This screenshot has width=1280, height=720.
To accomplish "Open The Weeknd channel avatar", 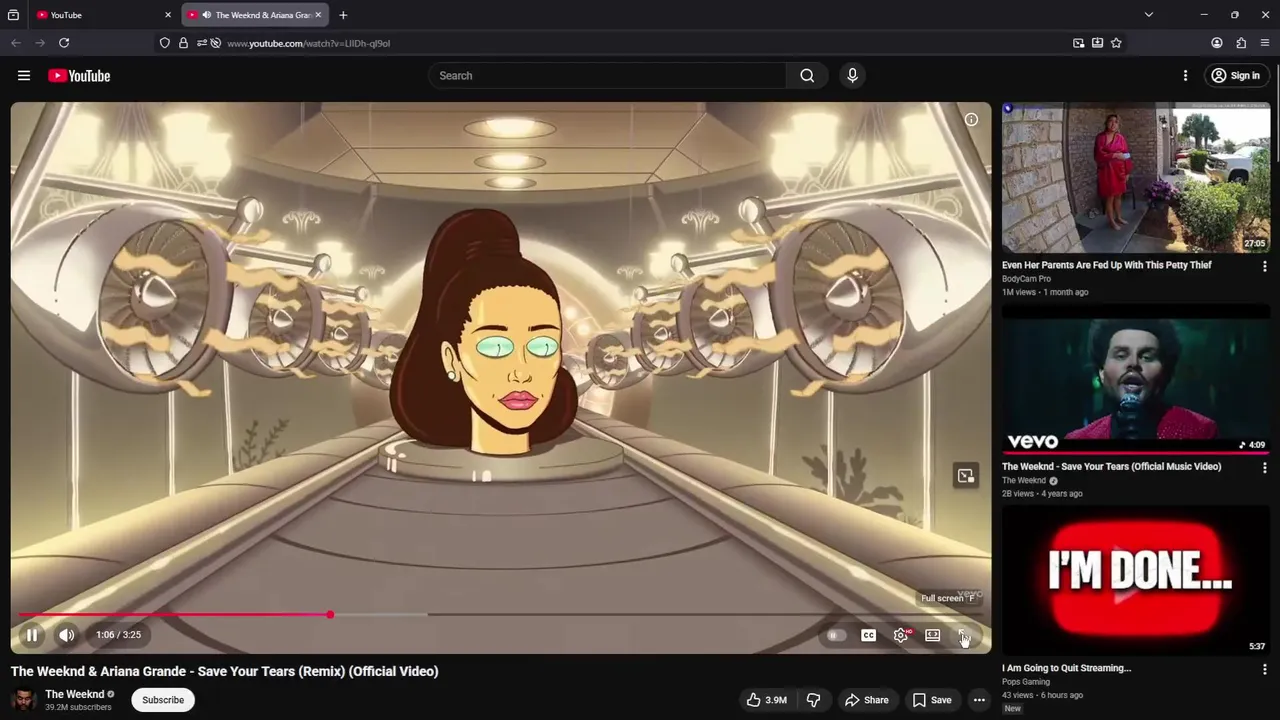I will 23,700.
